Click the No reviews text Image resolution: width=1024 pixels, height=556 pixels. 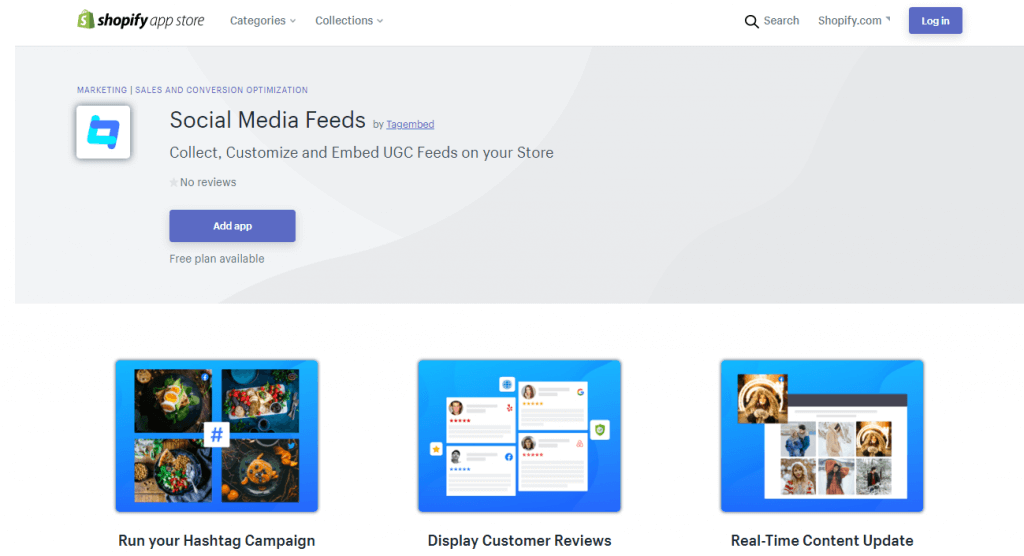pos(208,182)
